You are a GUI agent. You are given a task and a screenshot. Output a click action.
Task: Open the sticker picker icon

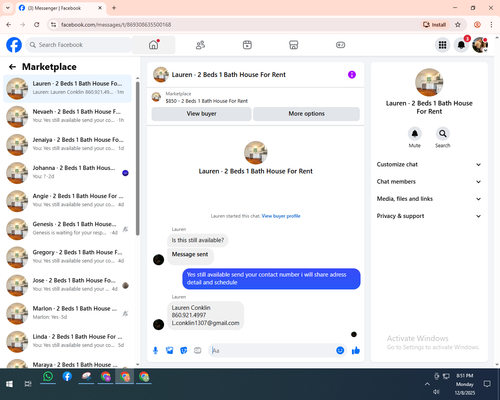pos(184,350)
